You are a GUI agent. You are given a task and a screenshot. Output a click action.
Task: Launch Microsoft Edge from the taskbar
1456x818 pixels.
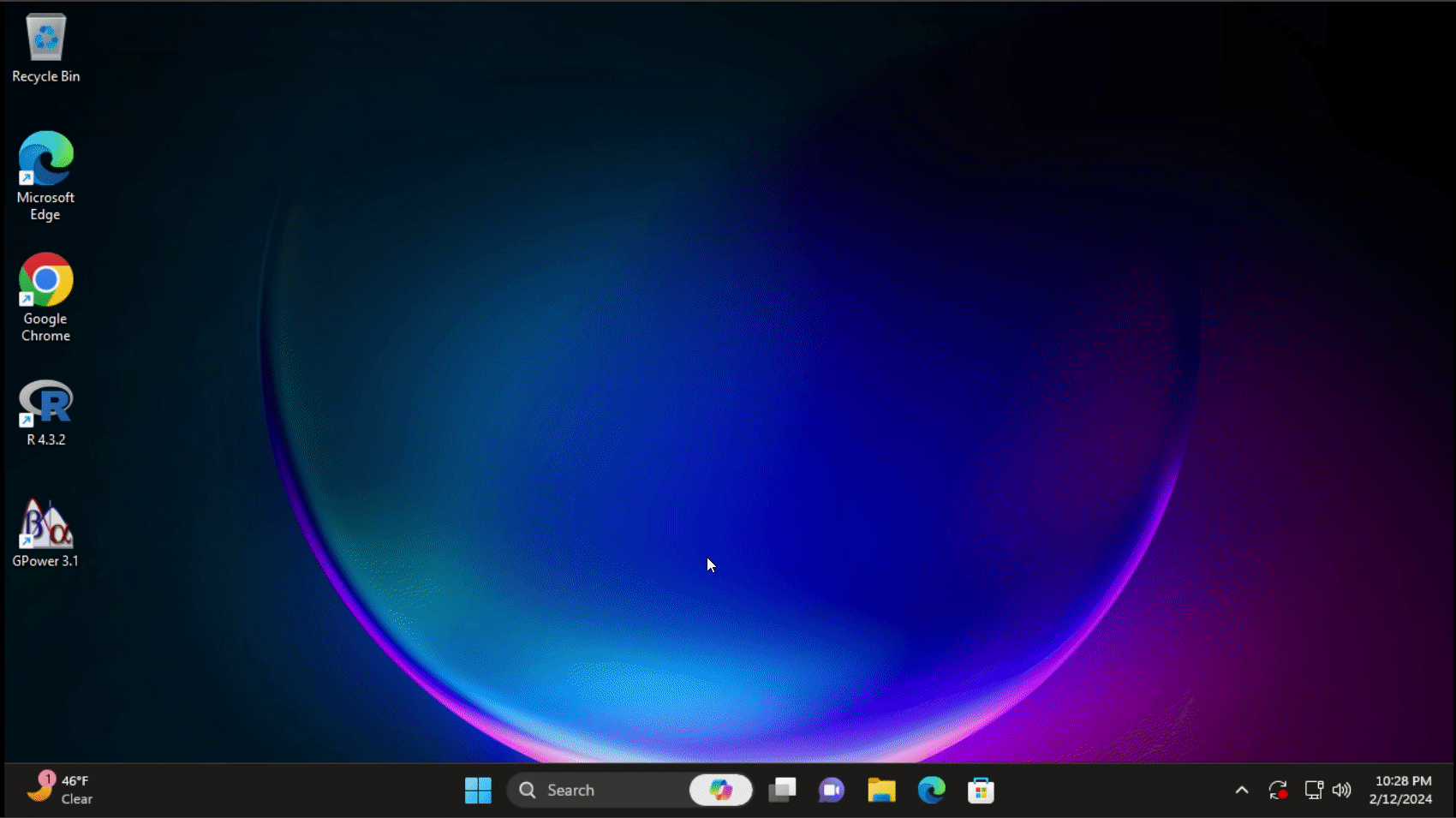(931, 790)
